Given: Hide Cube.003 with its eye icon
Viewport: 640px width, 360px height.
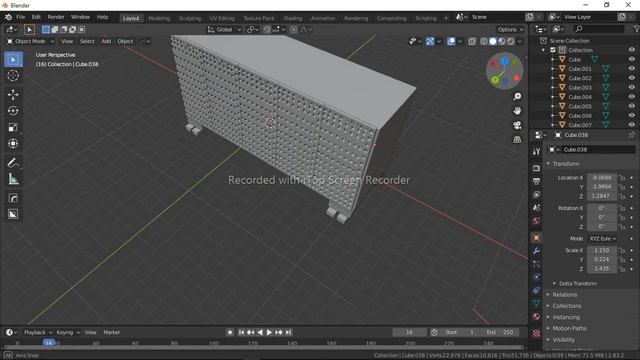Looking at the screenshot, I should 631,87.
